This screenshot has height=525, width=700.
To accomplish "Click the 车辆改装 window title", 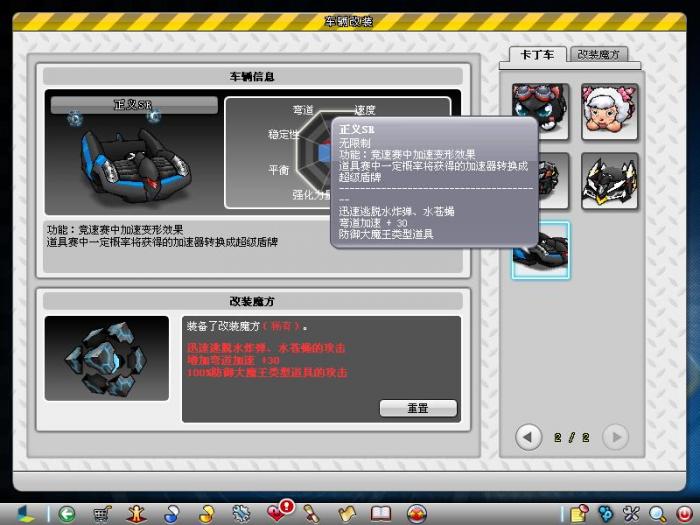I will [x=349, y=21].
